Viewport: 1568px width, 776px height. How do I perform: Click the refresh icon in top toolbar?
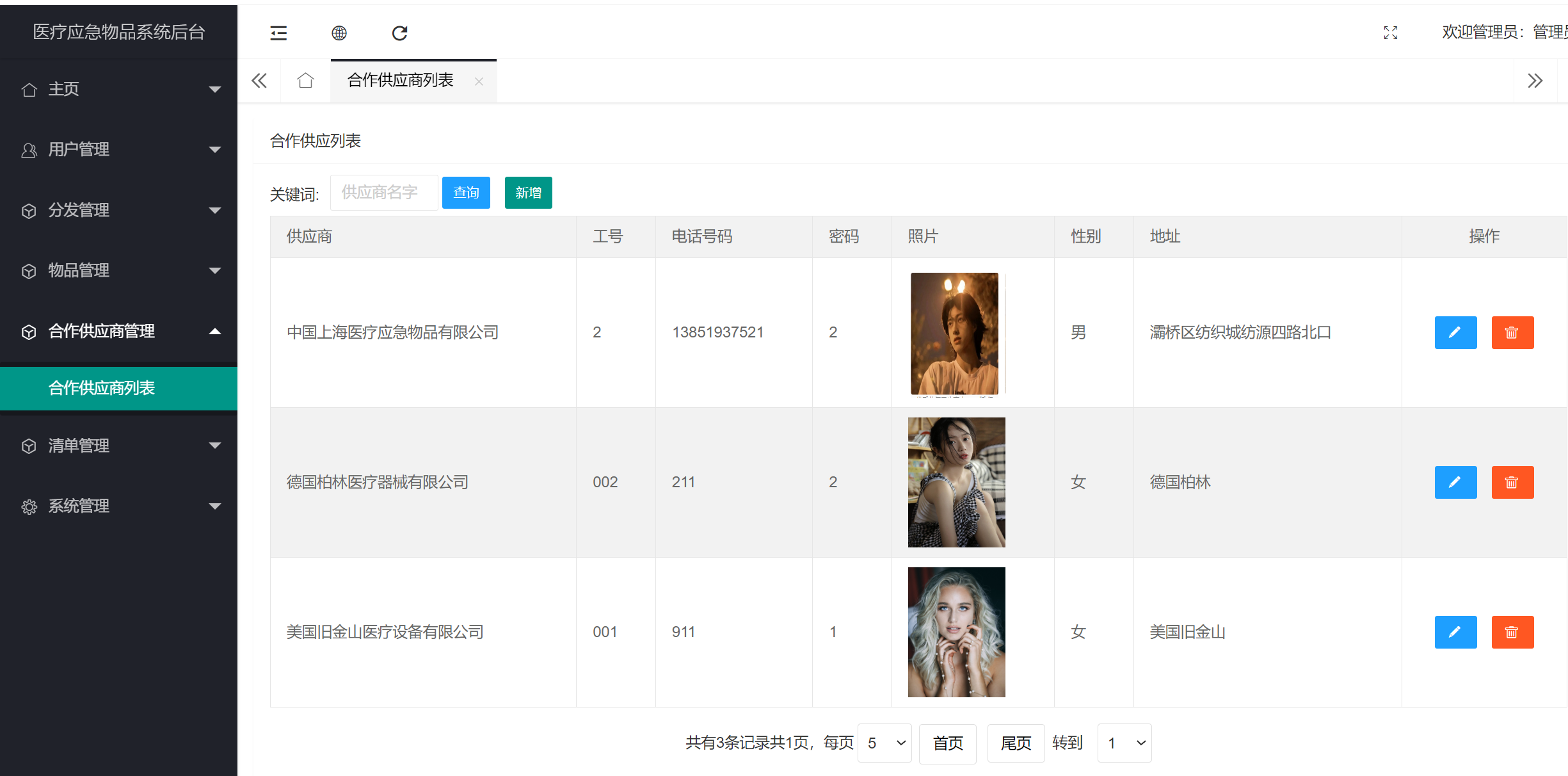(x=400, y=33)
